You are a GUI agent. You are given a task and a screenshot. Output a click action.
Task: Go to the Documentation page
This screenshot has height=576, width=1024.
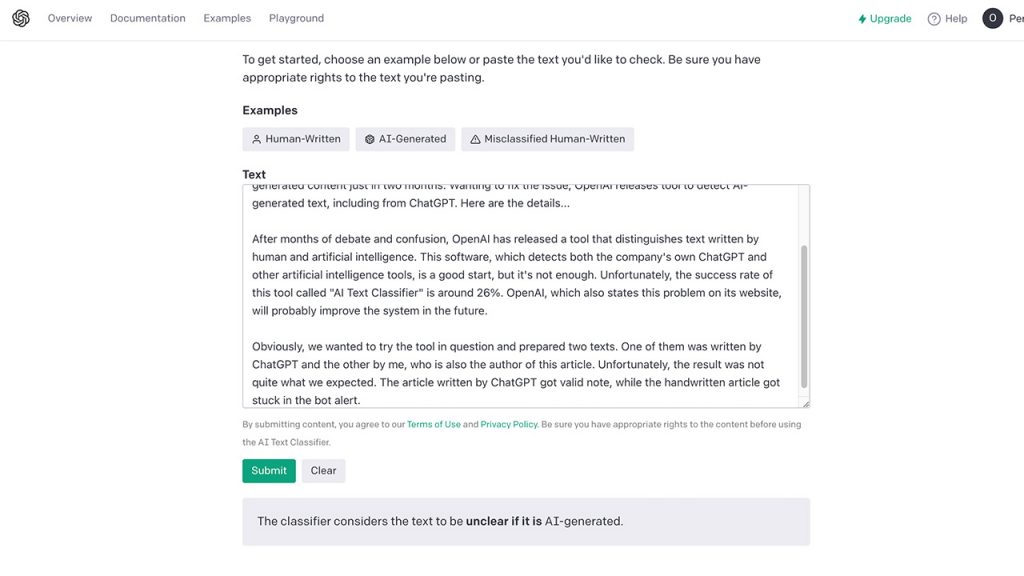point(147,17)
